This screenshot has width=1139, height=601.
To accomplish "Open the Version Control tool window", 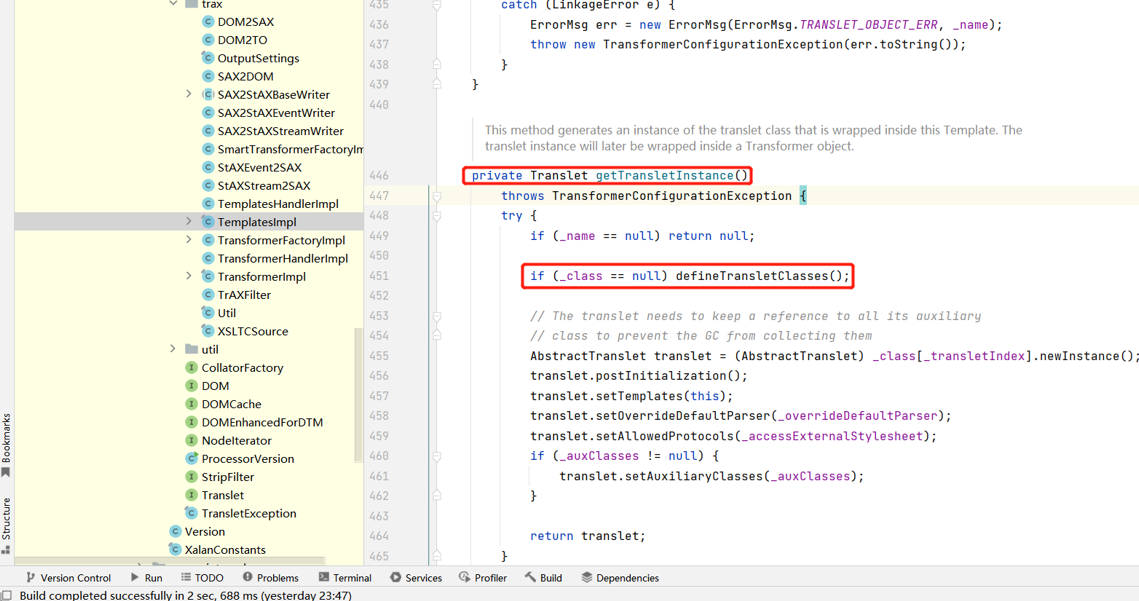I will [66, 578].
